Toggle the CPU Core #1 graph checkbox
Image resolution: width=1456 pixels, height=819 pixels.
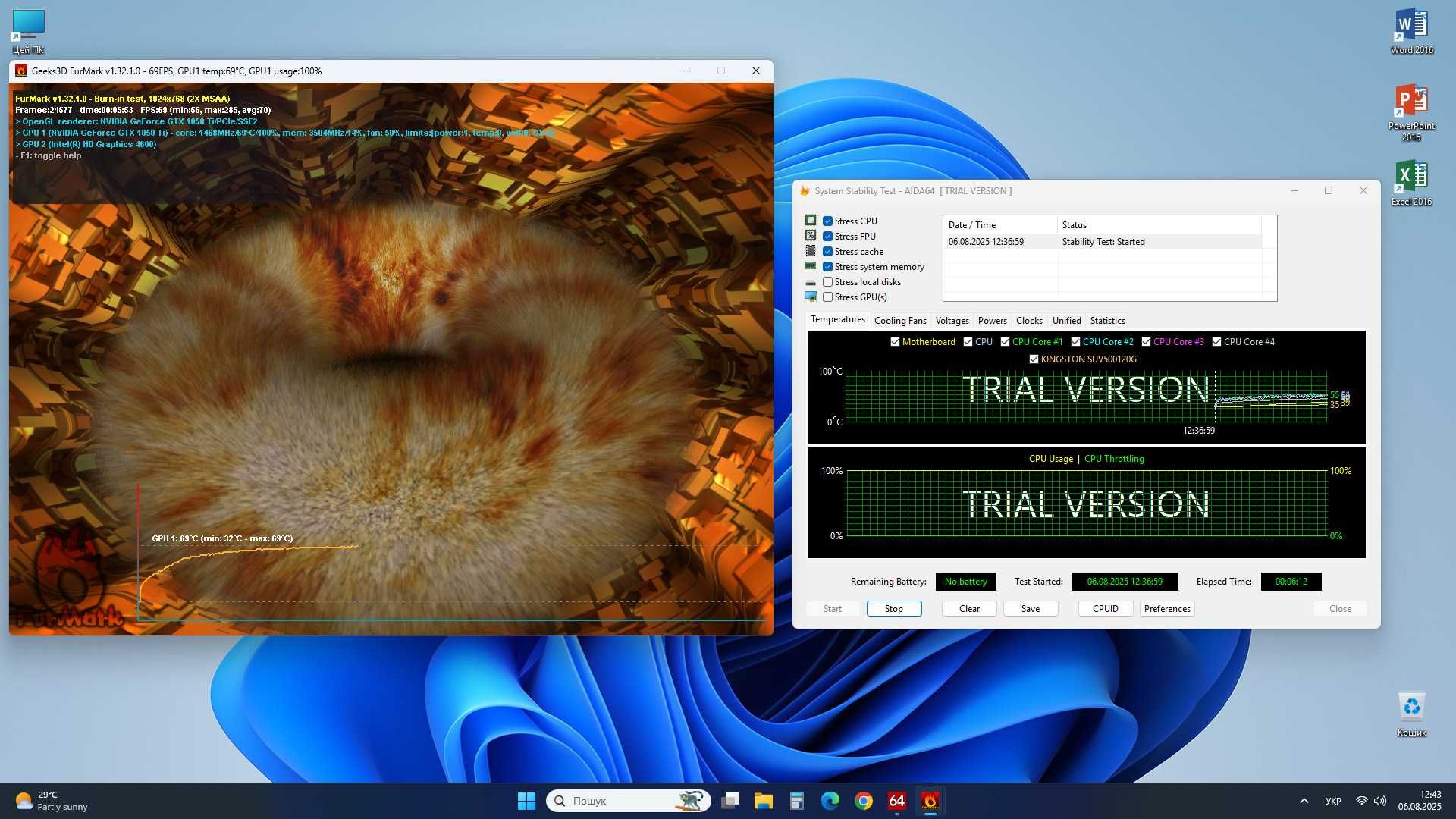click(x=1005, y=341)
